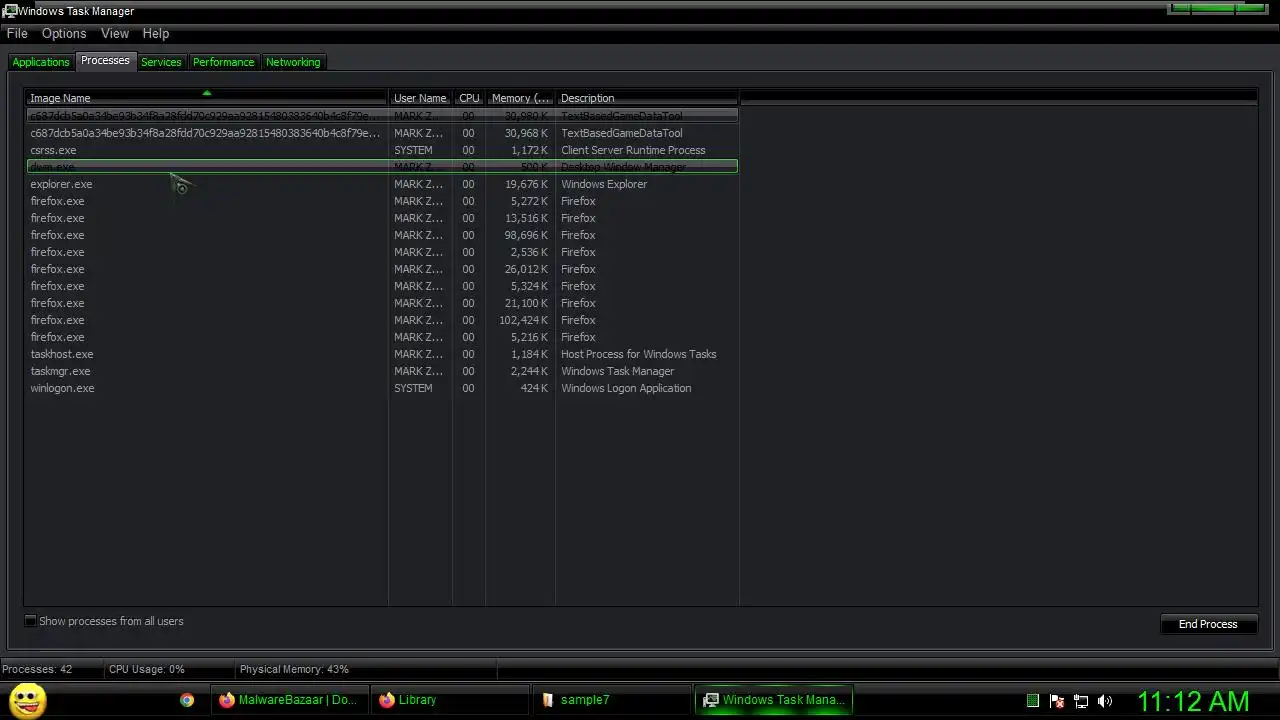Click the volume speaker tray icon
The height and width of the screenshot is (720, 1280).
pyautogui.click(x=1105, y=701)
